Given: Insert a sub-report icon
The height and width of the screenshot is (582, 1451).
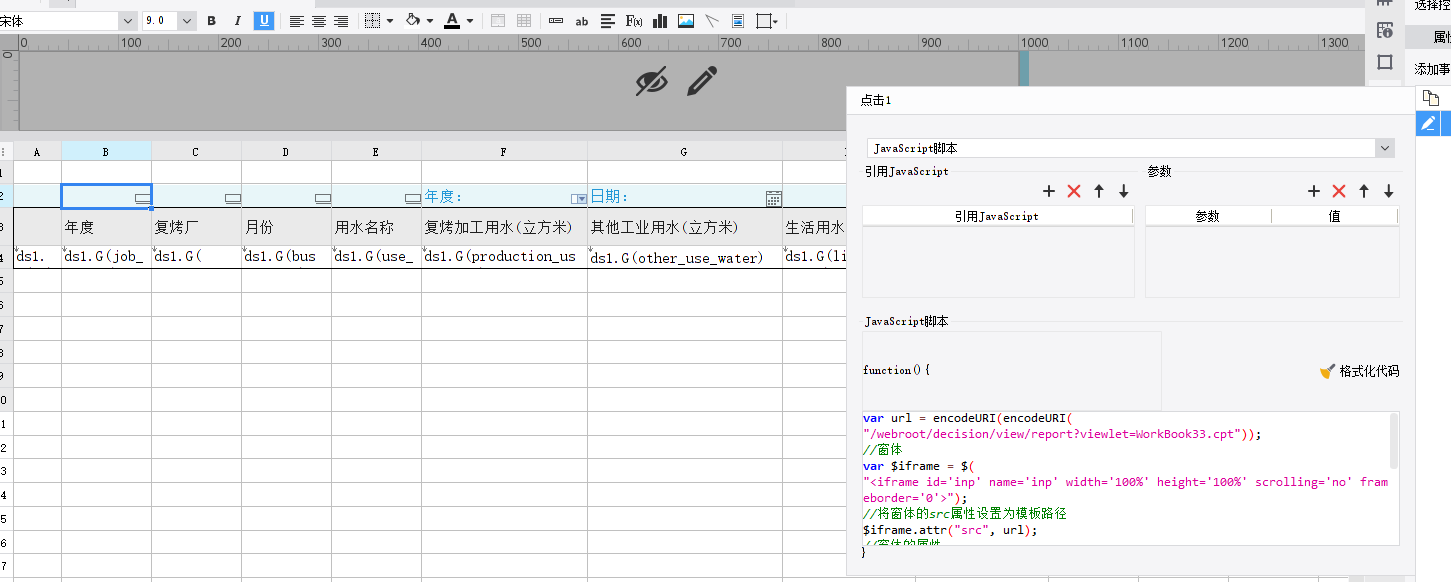Looking at the screenshot, I should [x=738, y=21].
